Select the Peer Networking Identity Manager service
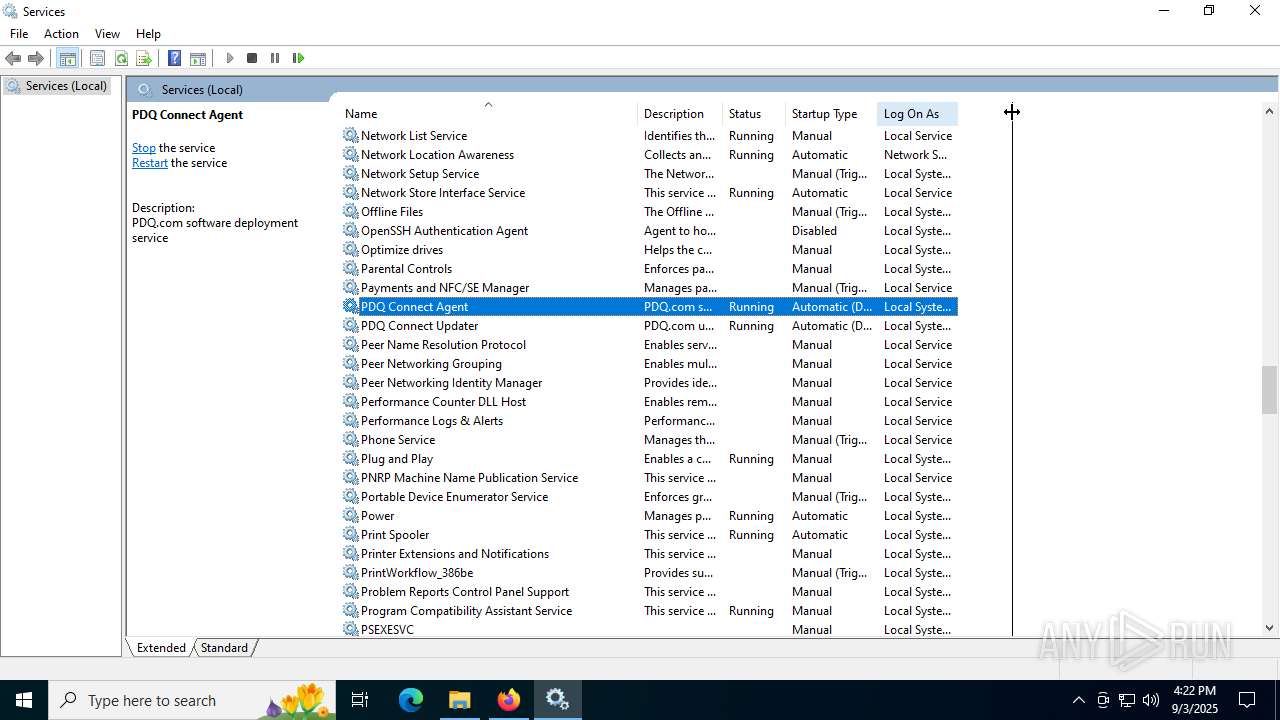This screenshot has height=720, width=1280. click(649, 382)
